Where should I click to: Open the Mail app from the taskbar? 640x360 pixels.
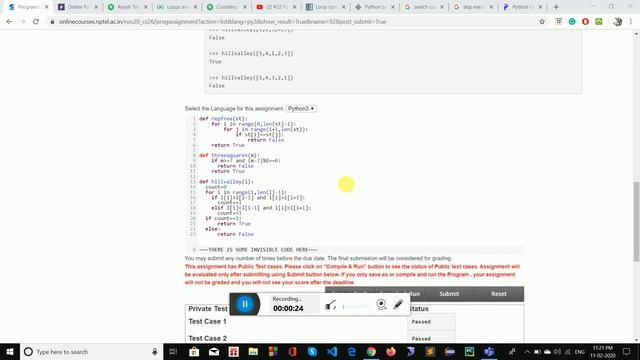coord(214,351)
